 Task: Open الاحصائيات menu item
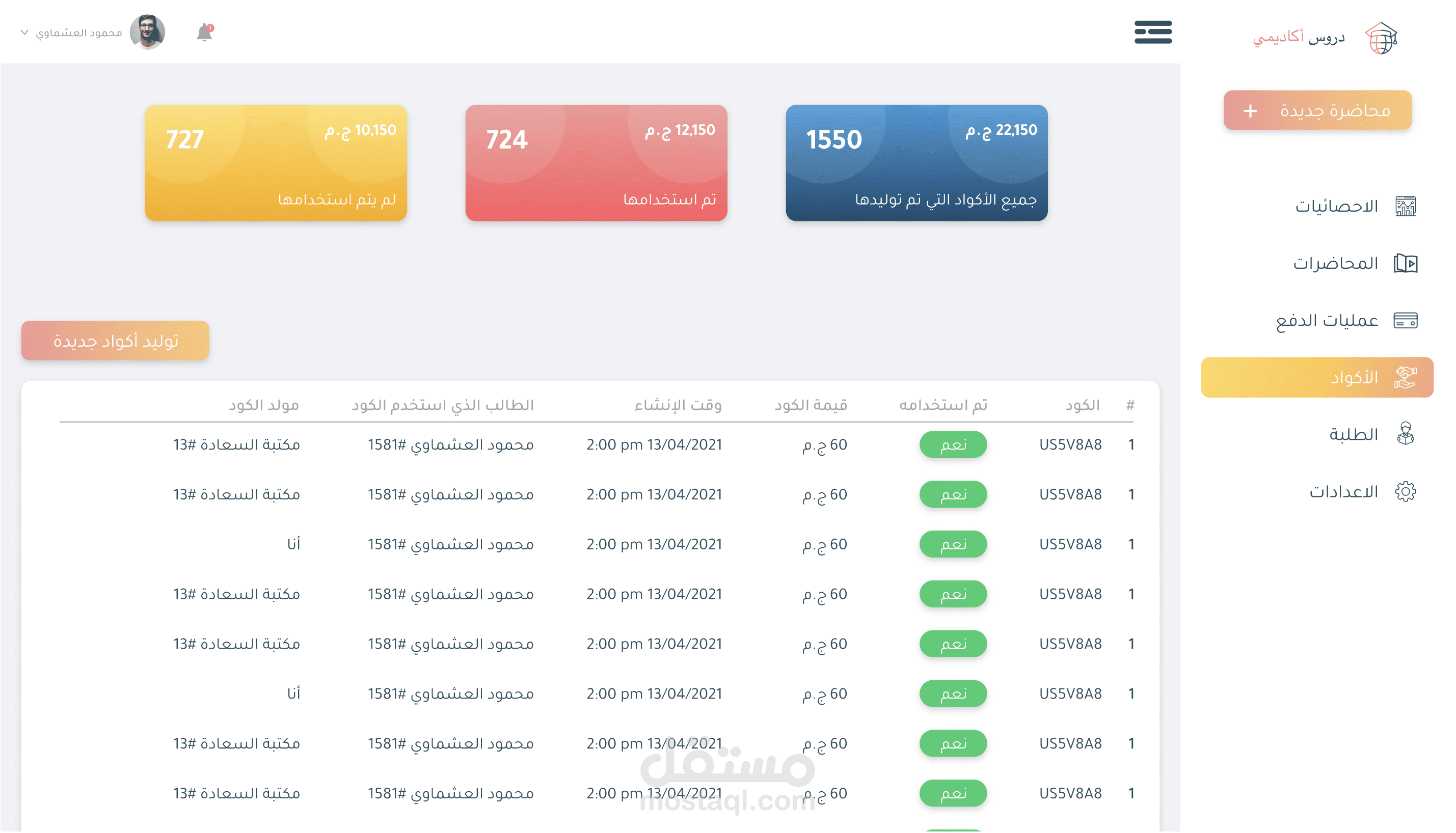click(1336, 206)
